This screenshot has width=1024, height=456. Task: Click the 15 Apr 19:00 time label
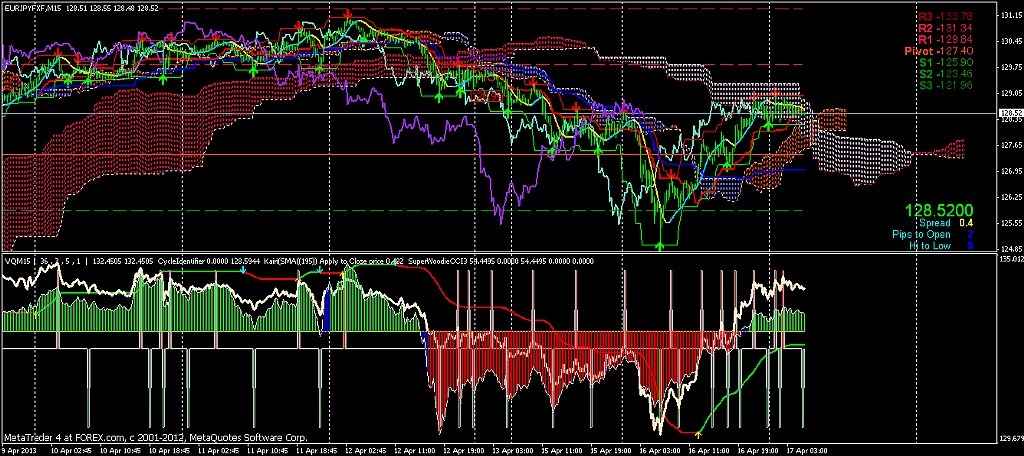coord(611,450)
